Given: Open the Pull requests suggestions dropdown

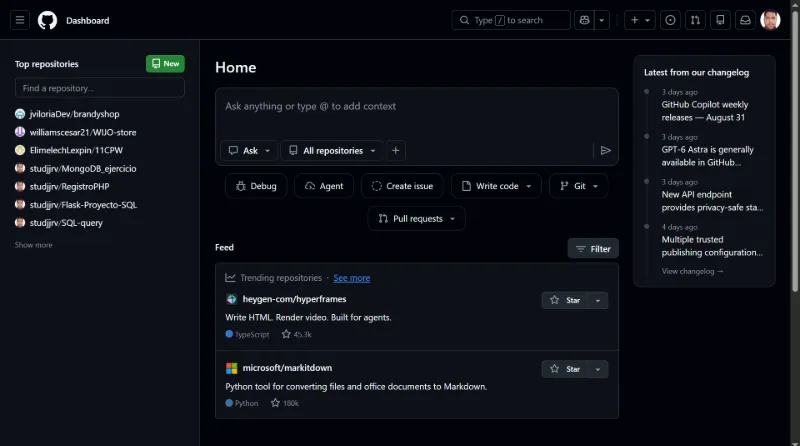Looking at the screenshot, I should coord(416,218).
